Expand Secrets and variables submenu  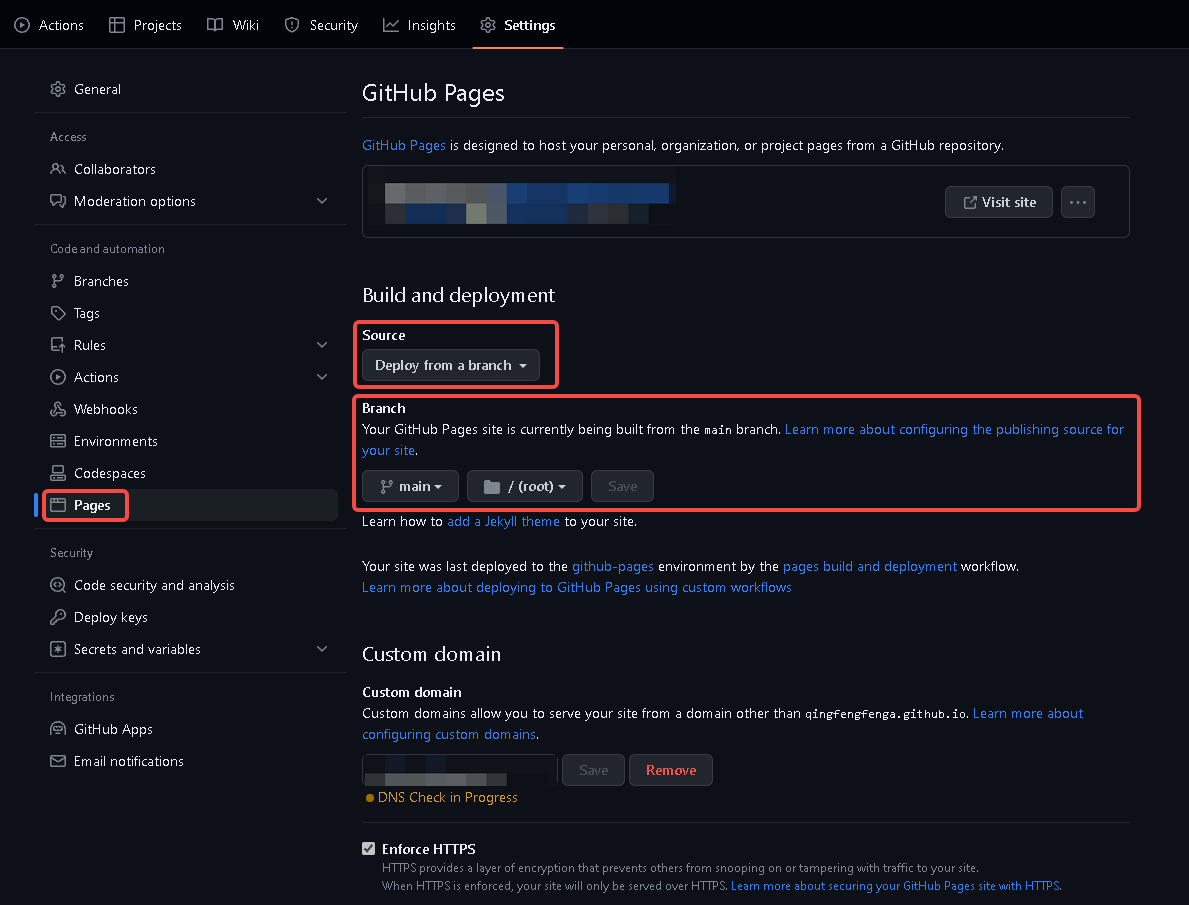click(x=322, y=649)
